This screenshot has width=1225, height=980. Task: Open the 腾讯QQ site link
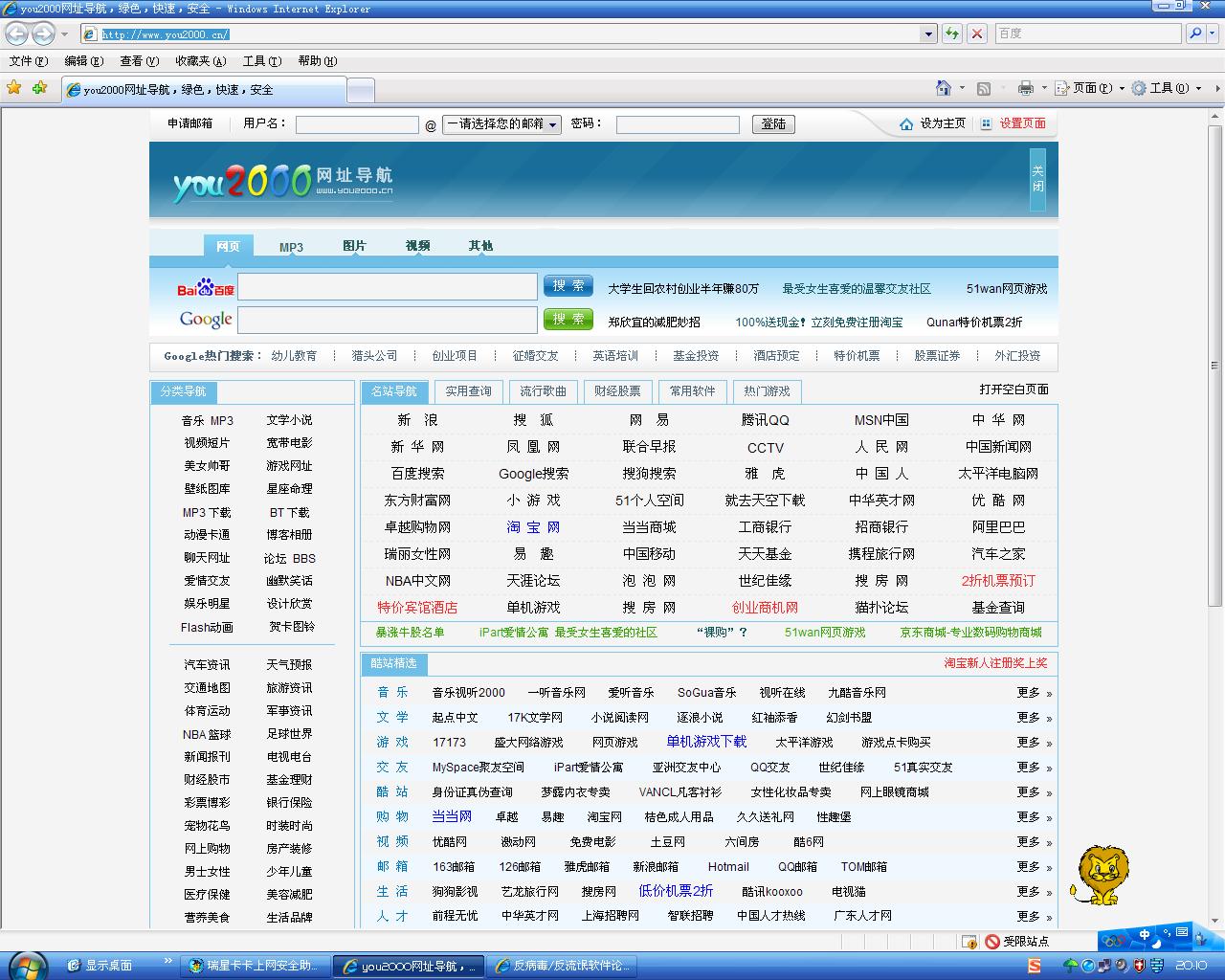[x=765, y=420]
